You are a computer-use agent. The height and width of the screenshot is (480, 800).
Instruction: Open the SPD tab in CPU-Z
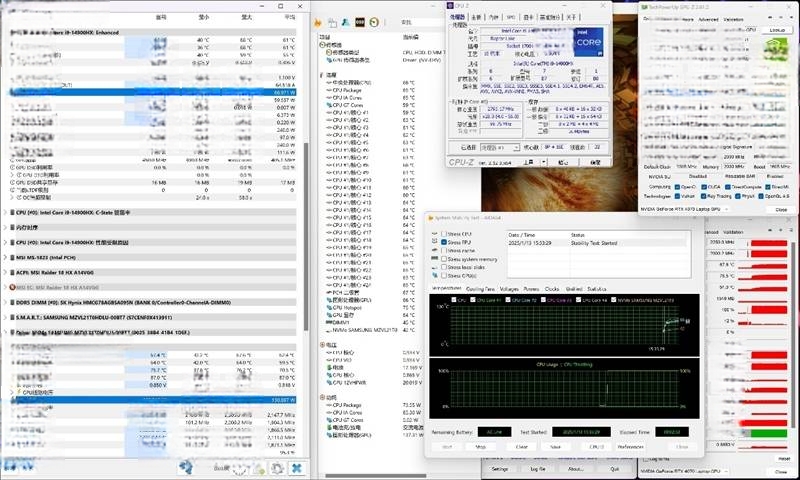pos(511,17)
